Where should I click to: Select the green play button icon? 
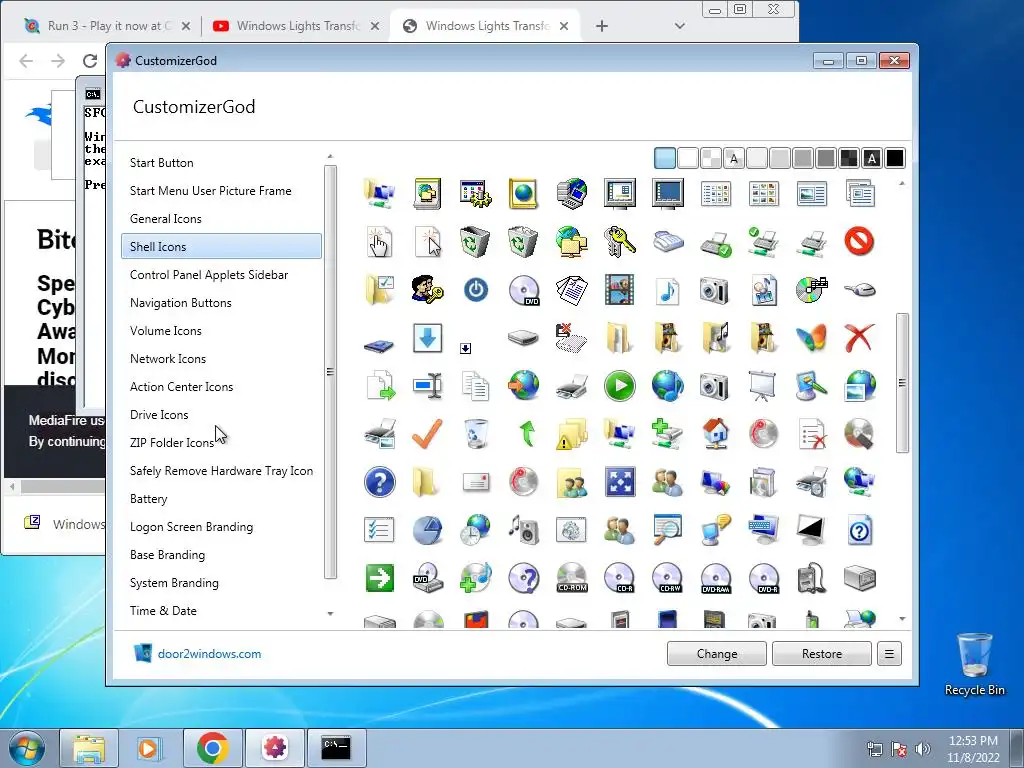(619, 386)
